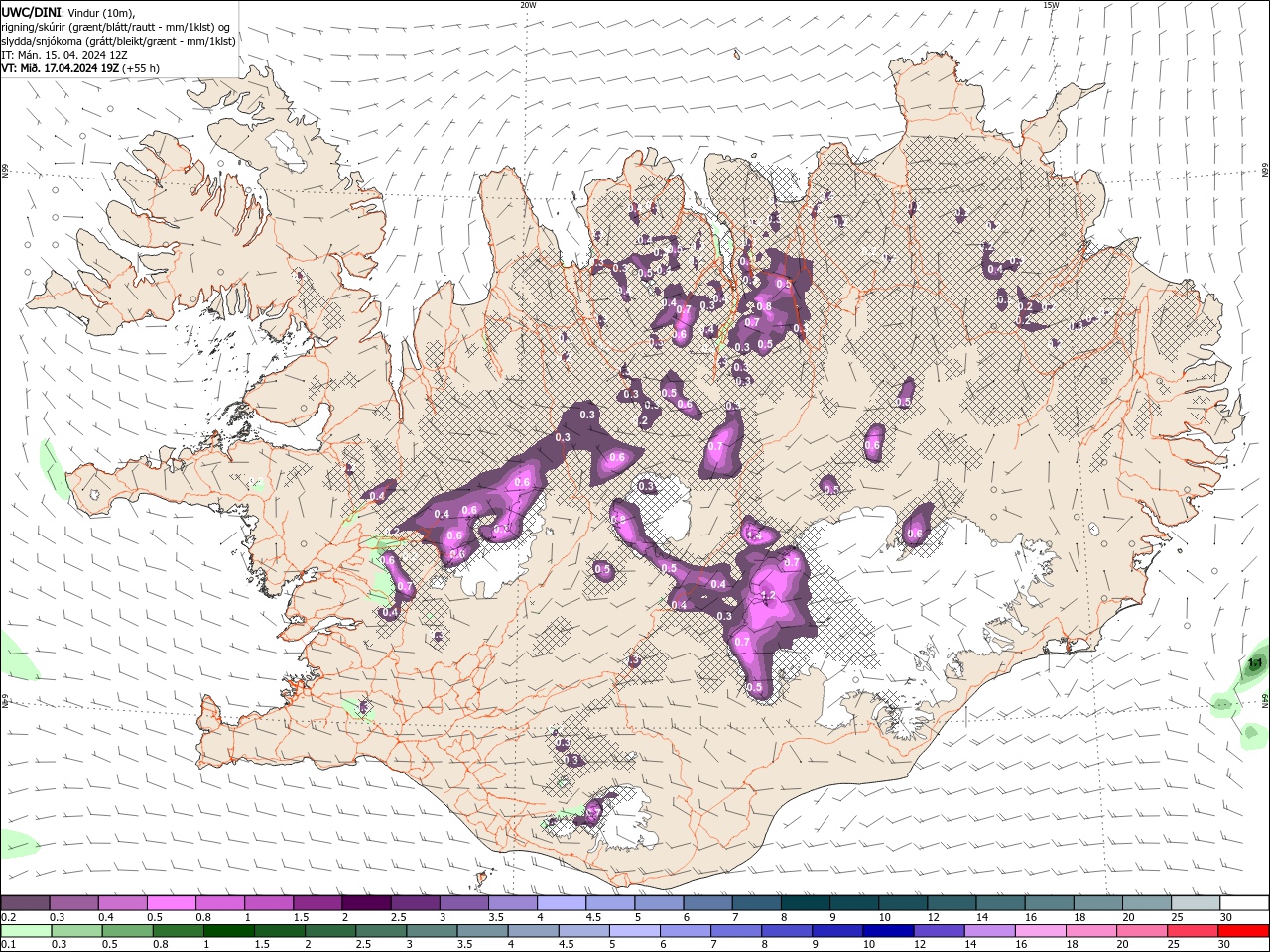Select the 12 swatch in the rain legend
This screenshot has height=952, width=1270.
click(940, 930)
